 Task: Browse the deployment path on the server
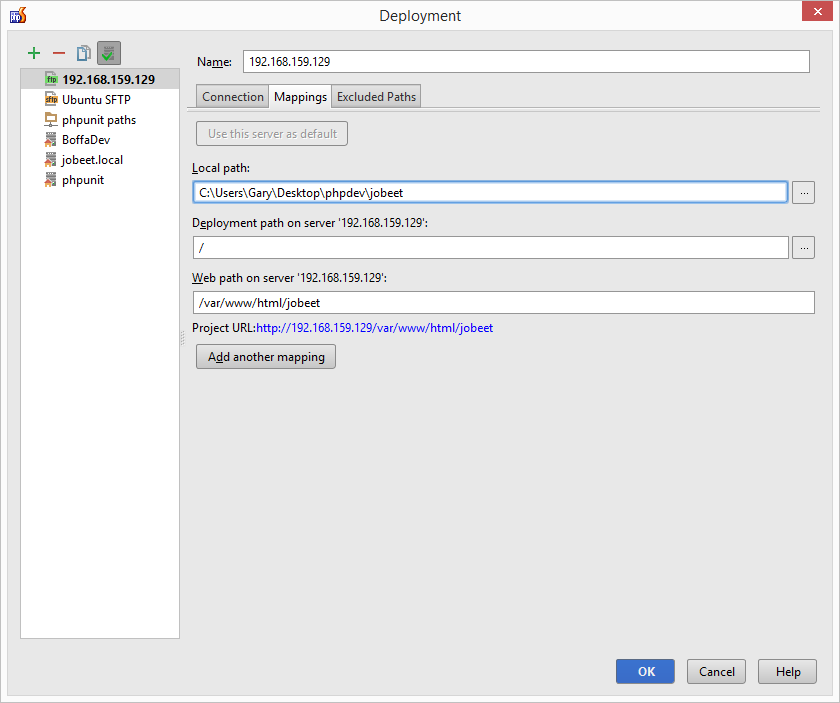(x=803, y=247)
